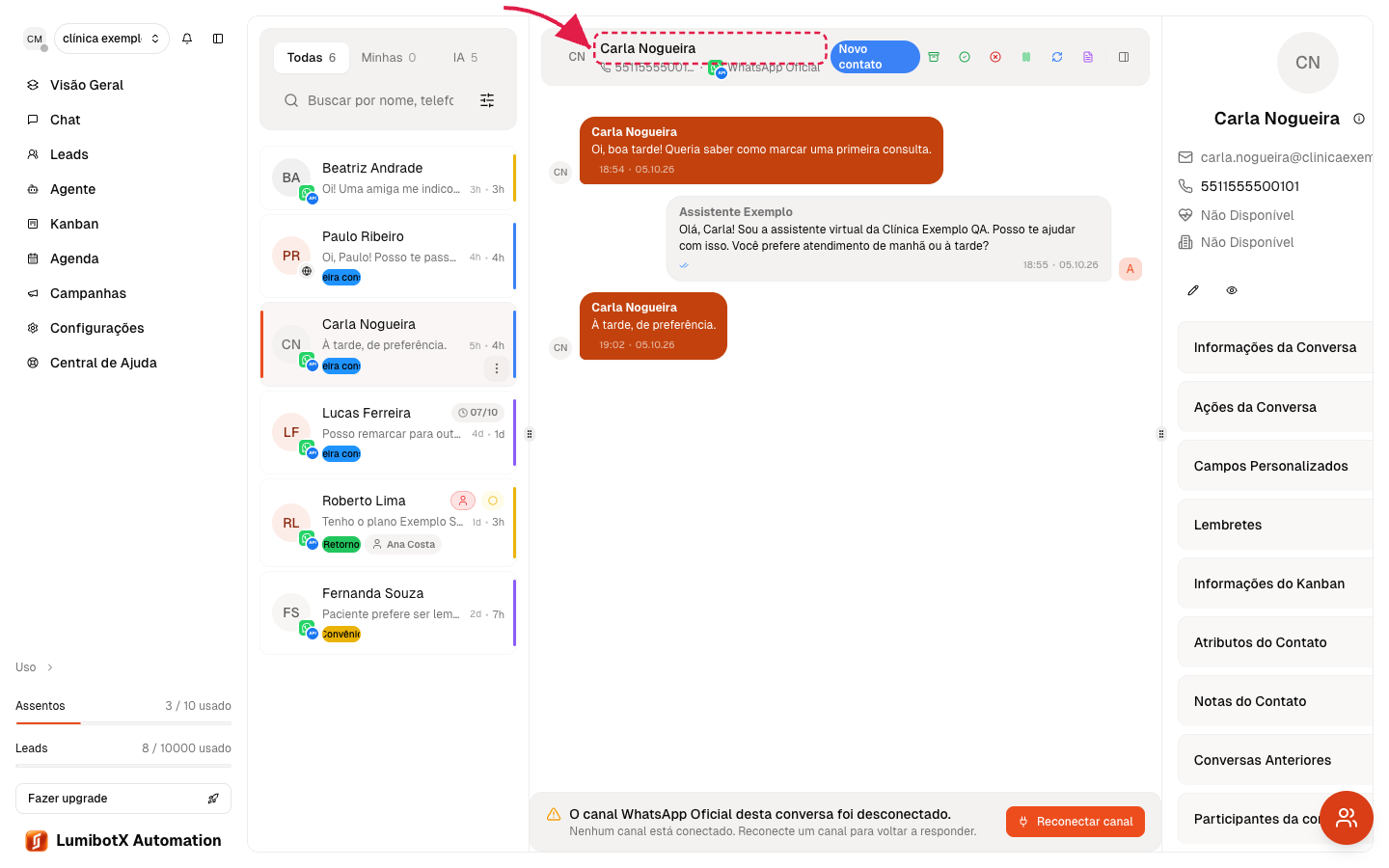
Task: Click the Reconectar canal button
Action: pyautogui.click(x=1076, y=822)
